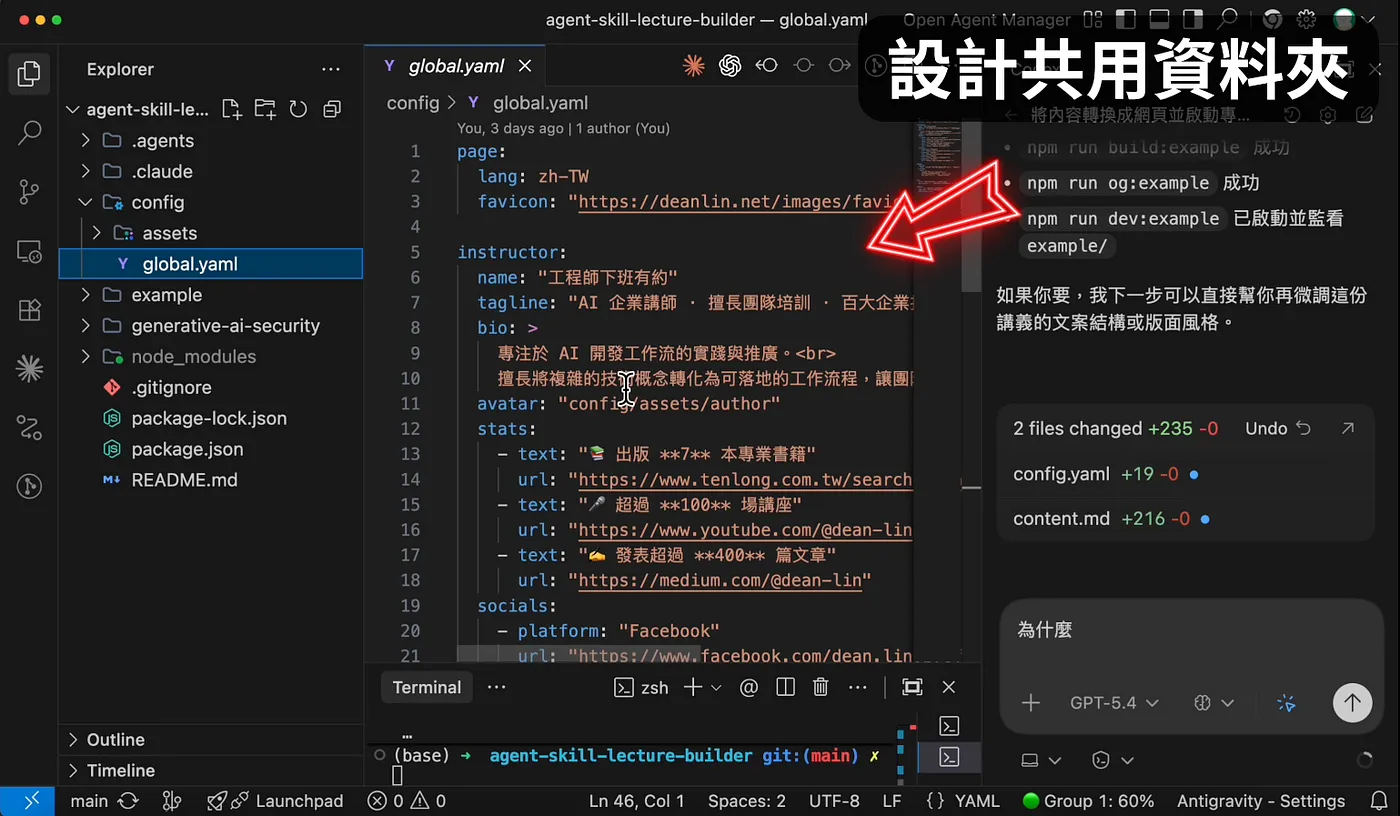Open the new terminal profile dropdown arrow
The image size is (1400, 816).
pos(716,687)
